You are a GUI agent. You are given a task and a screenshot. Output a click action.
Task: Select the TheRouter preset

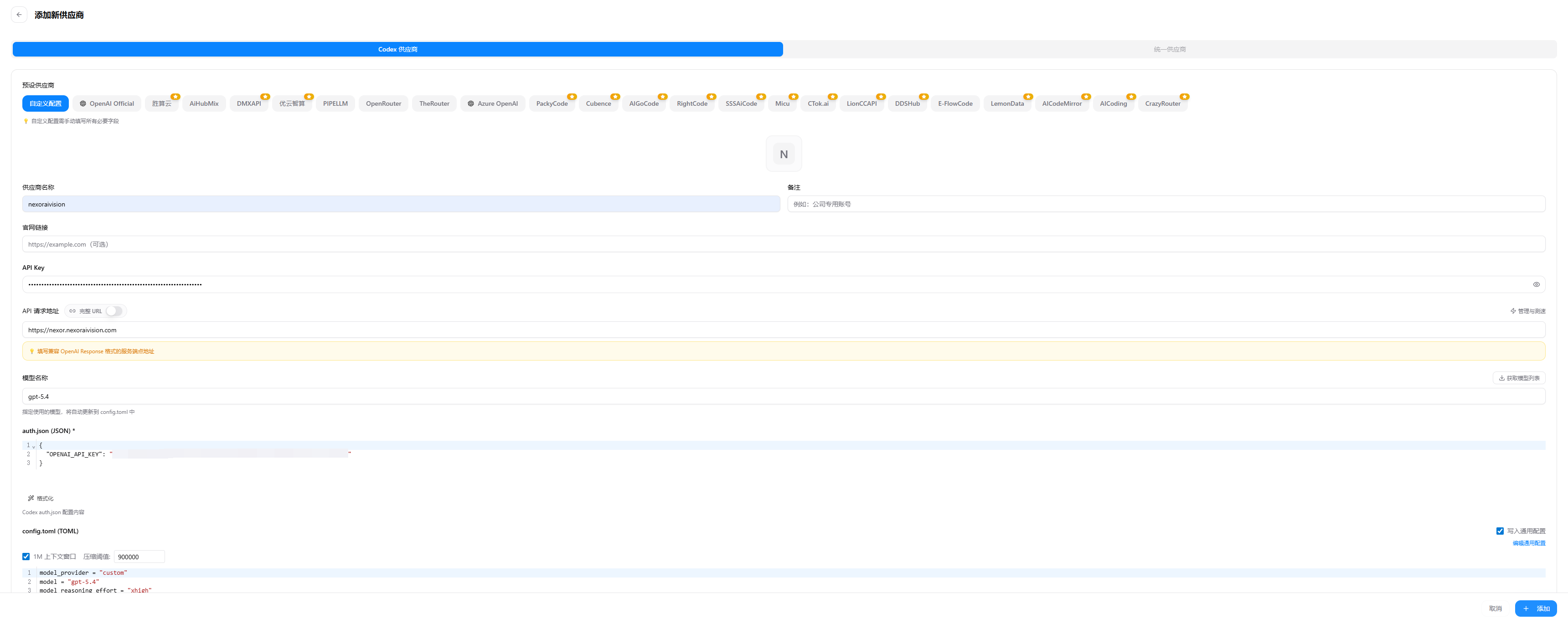coord(434,103)
